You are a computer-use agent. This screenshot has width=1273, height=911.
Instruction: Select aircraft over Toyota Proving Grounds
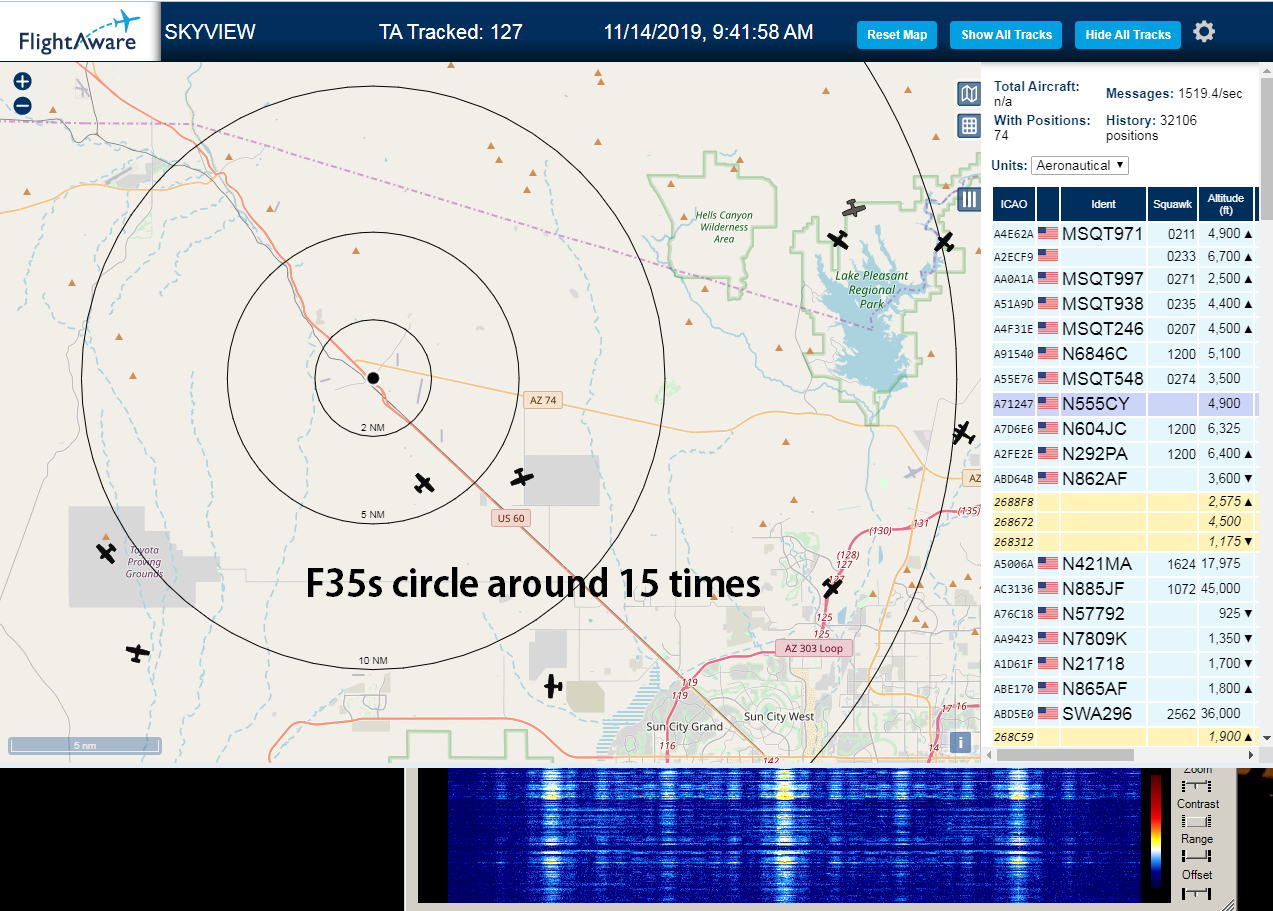(x=107, y=552)
